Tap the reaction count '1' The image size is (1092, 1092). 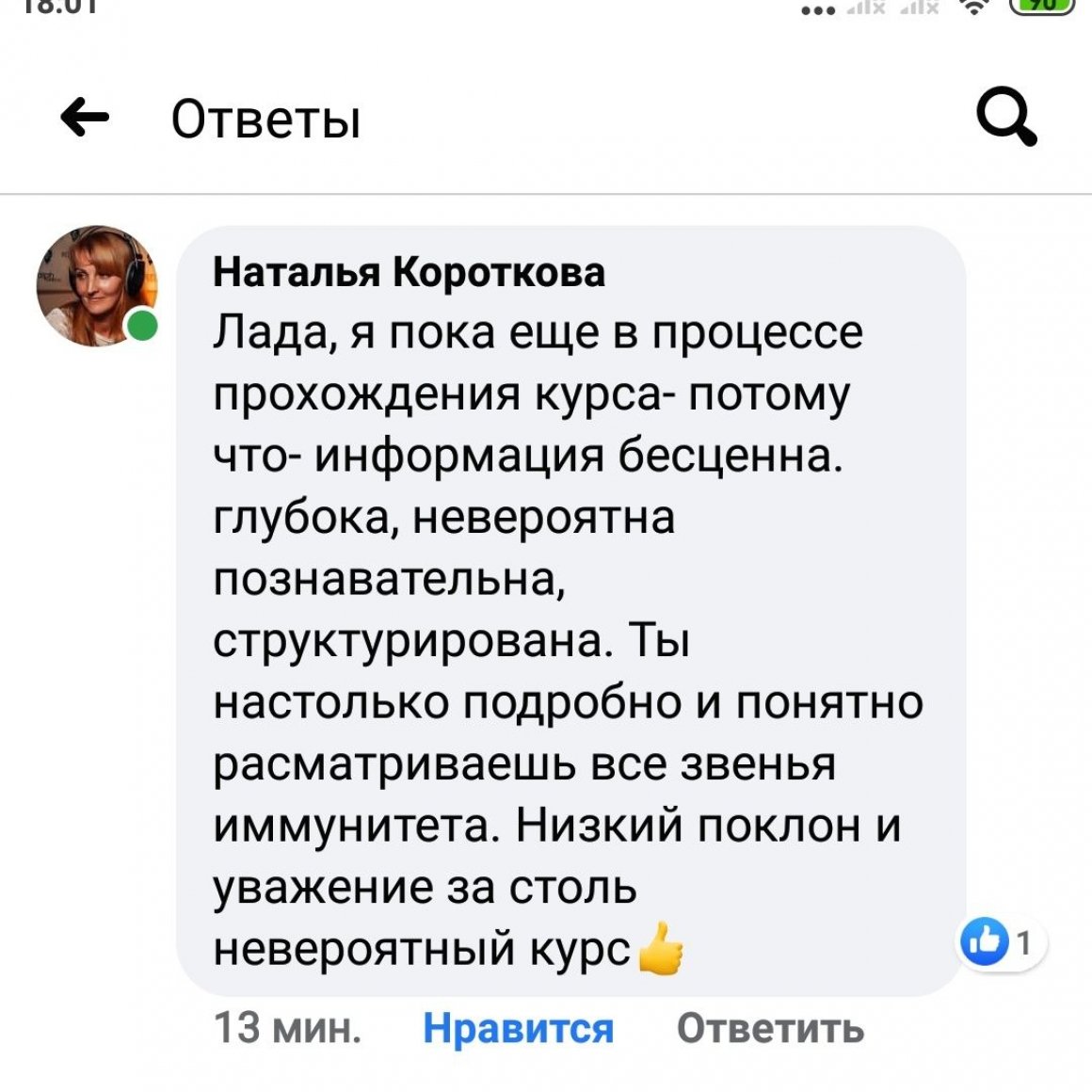tap(1023, 942)
